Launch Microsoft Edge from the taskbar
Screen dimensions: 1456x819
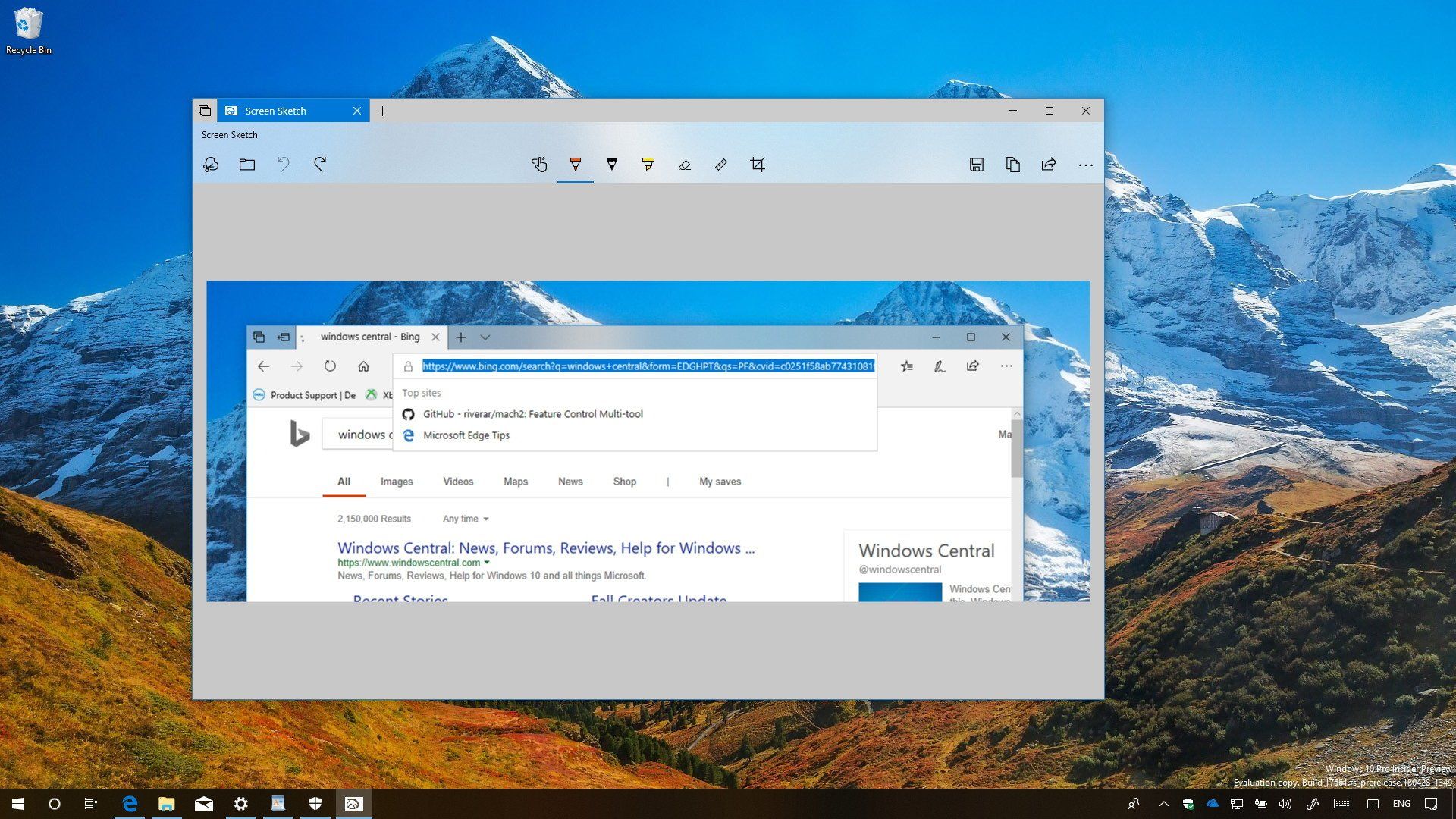[130, 804]
